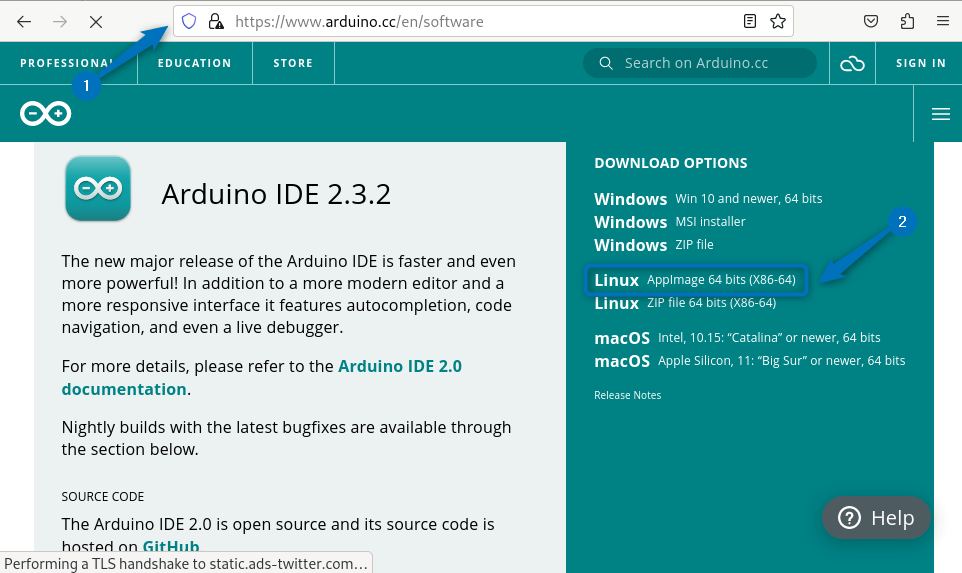Download macOS Apple Silicon version
Image resolution: width=962 pixels, height=573 pixels.
(749, 361)
